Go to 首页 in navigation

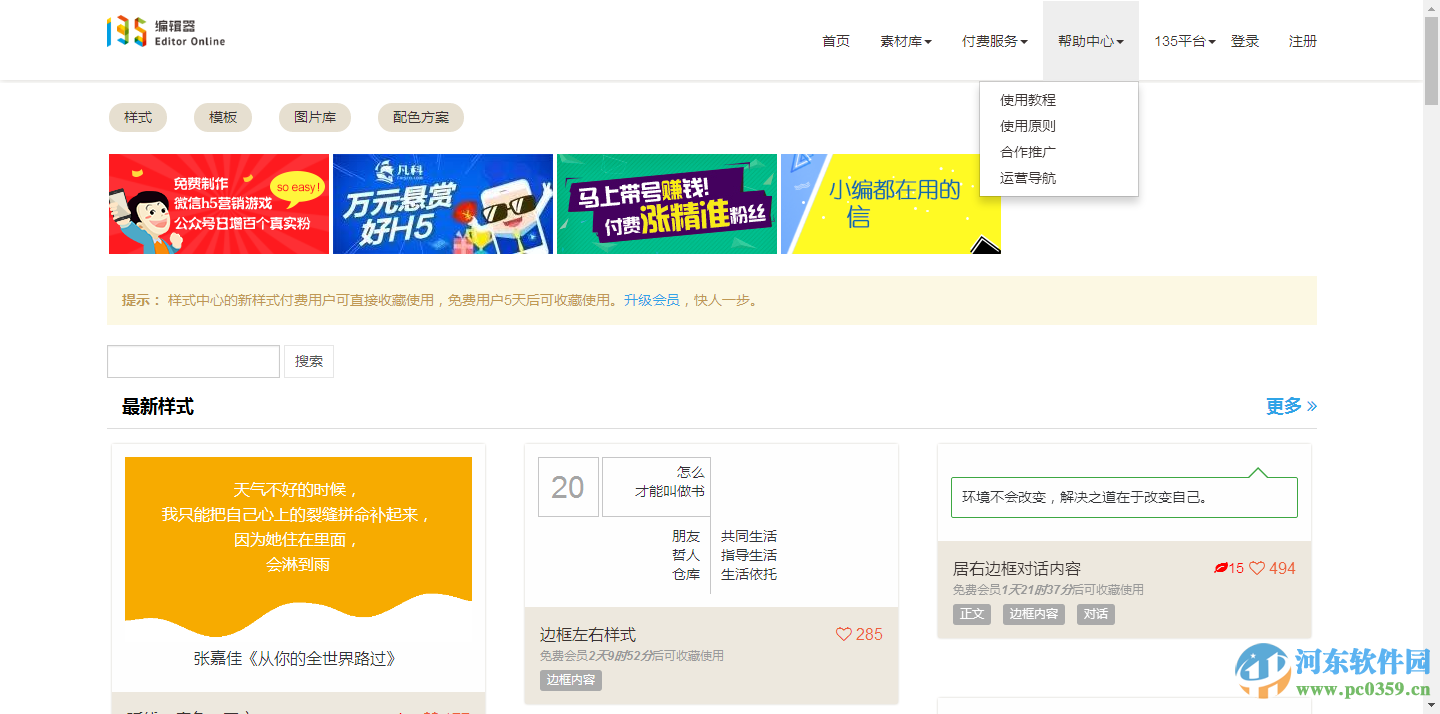pyautogui.click(x=836, y=41)
